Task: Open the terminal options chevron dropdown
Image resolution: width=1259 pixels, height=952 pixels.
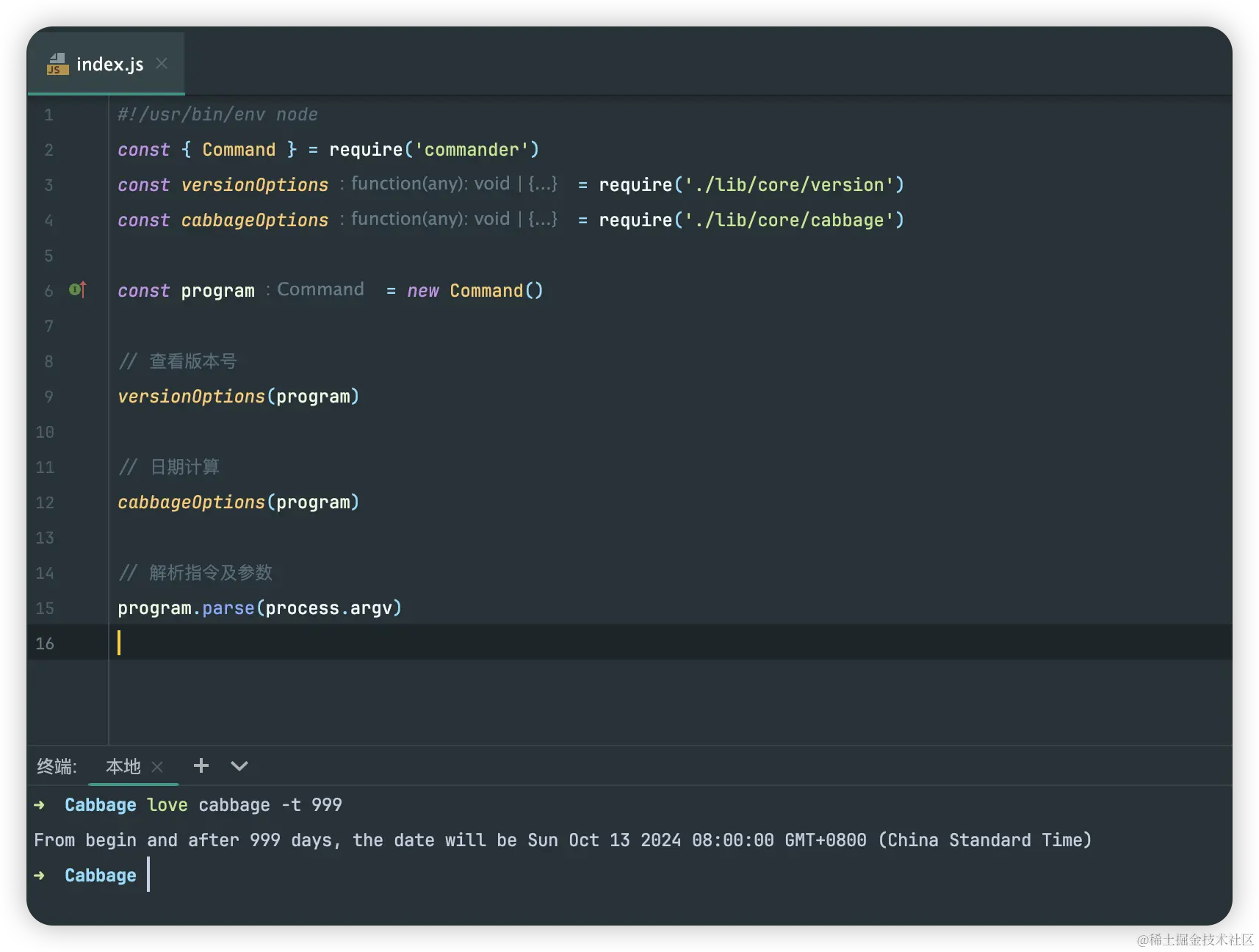Action: 239,766
